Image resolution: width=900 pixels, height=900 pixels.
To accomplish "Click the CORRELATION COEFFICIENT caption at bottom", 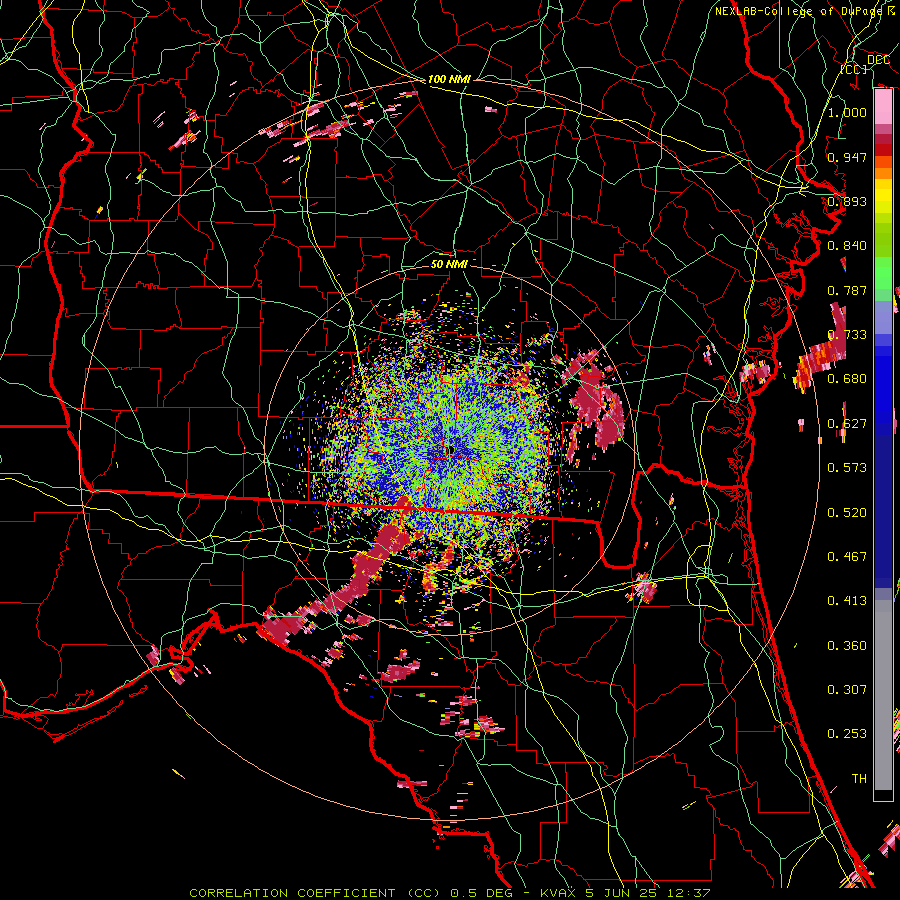I will 449,893.
